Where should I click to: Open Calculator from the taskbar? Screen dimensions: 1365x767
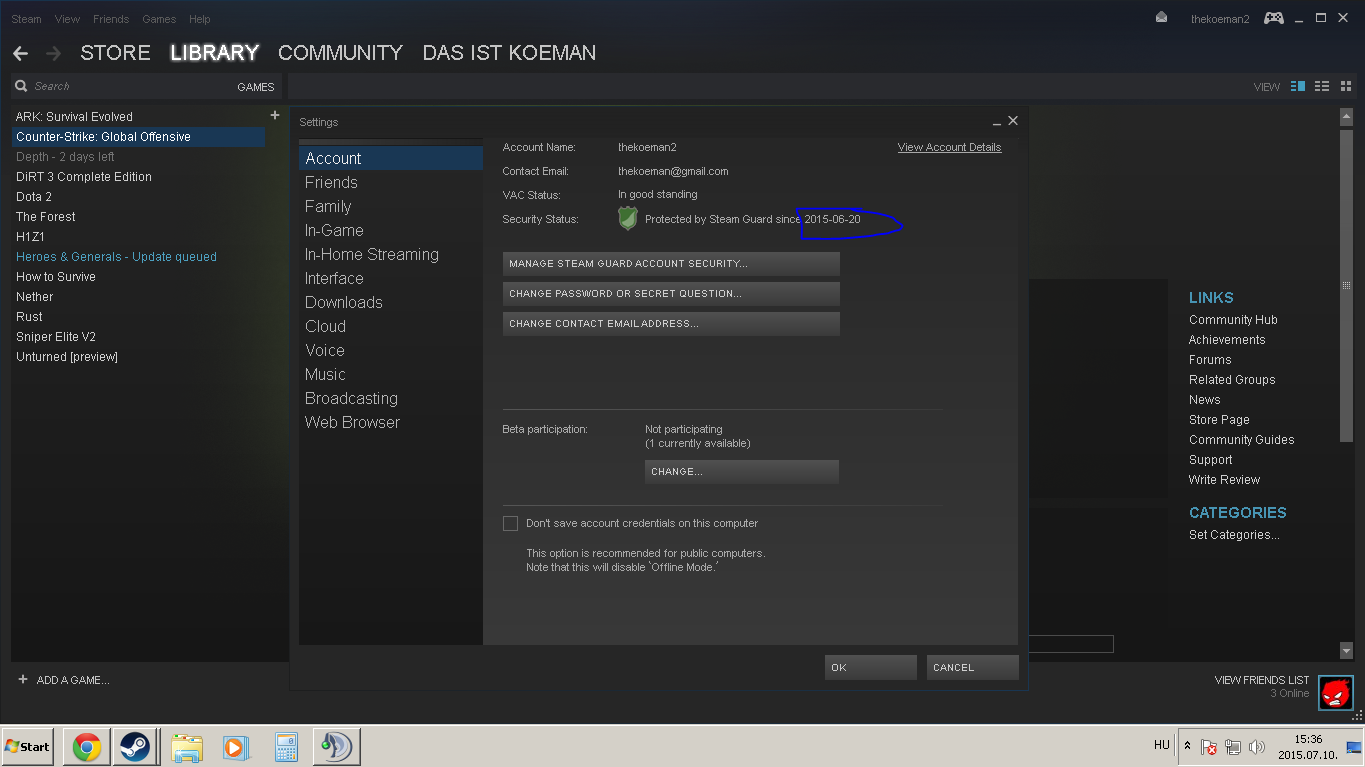click(286, 747)
